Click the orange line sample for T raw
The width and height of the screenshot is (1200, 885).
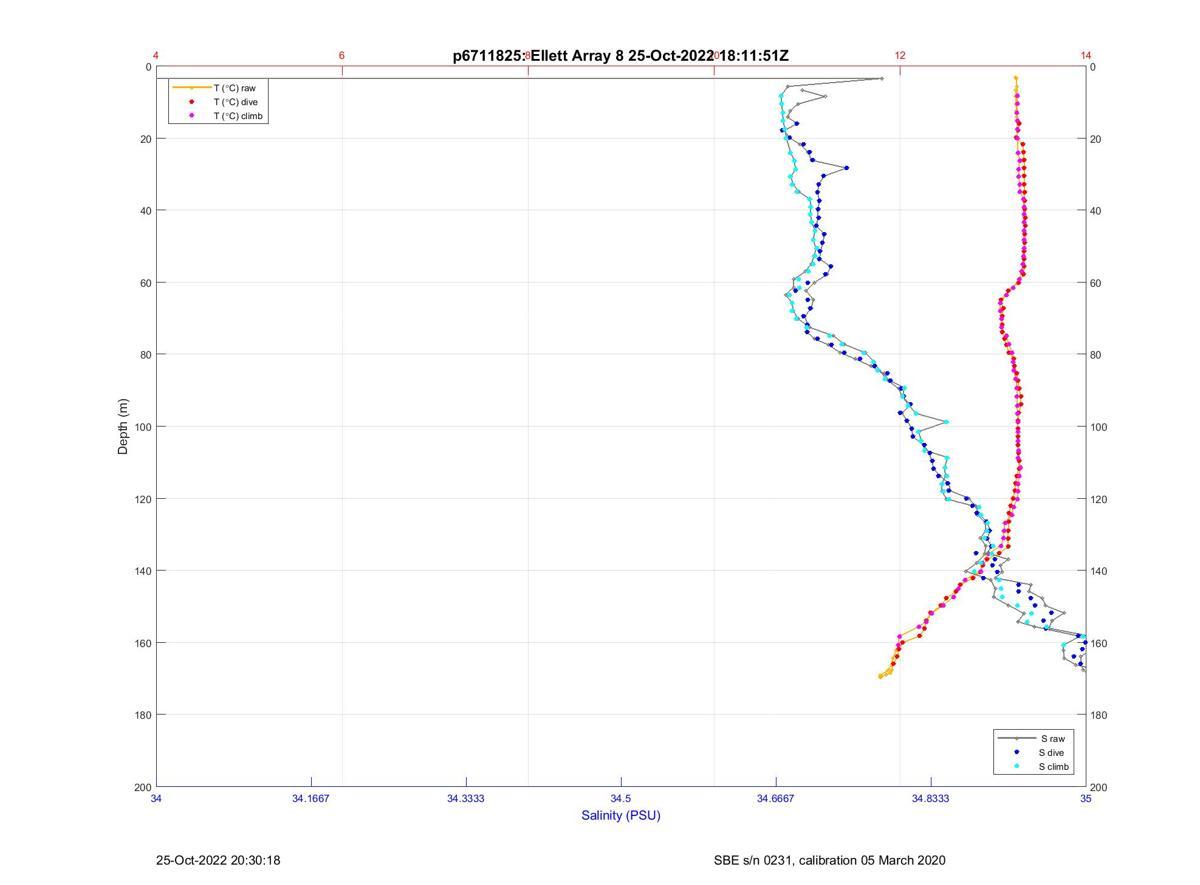(x=192, y=88)
